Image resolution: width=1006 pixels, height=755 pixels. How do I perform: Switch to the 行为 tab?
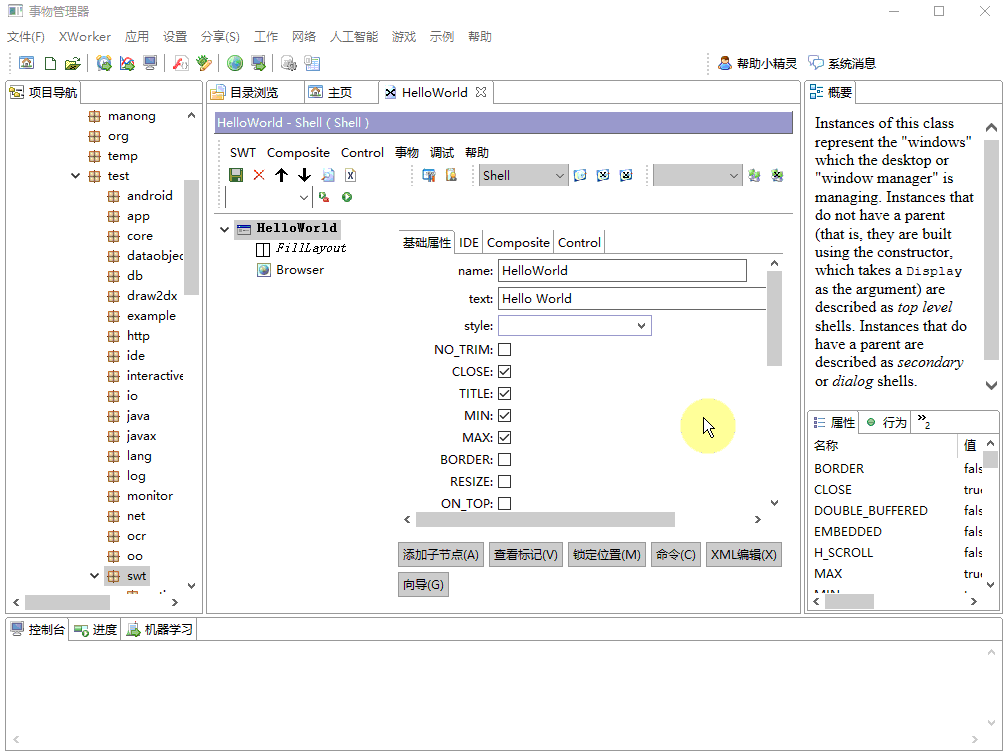click(887, 422)
